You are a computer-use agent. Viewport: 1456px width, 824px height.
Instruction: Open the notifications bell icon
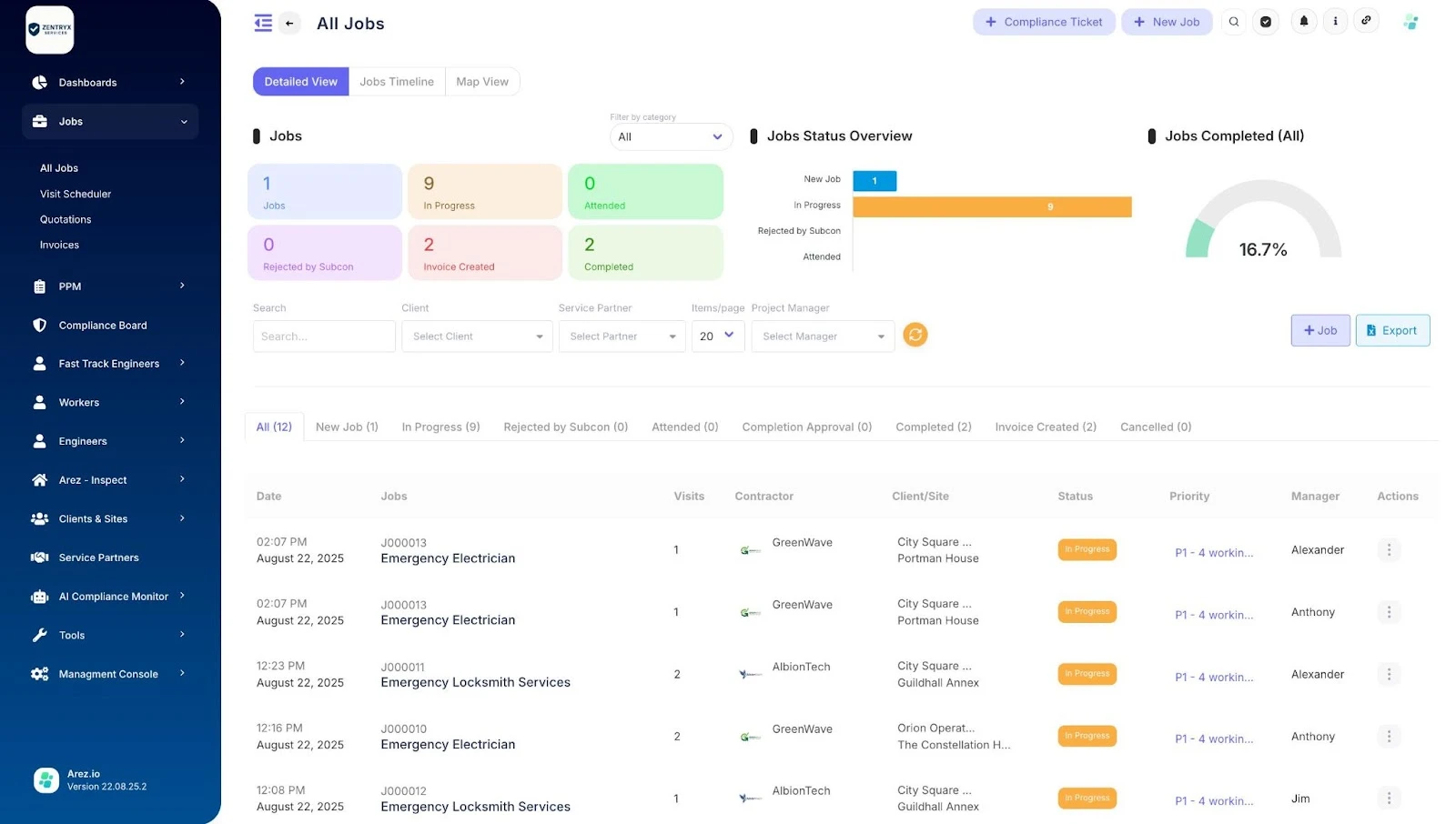pyautogui.click(x=1303, y=22)
